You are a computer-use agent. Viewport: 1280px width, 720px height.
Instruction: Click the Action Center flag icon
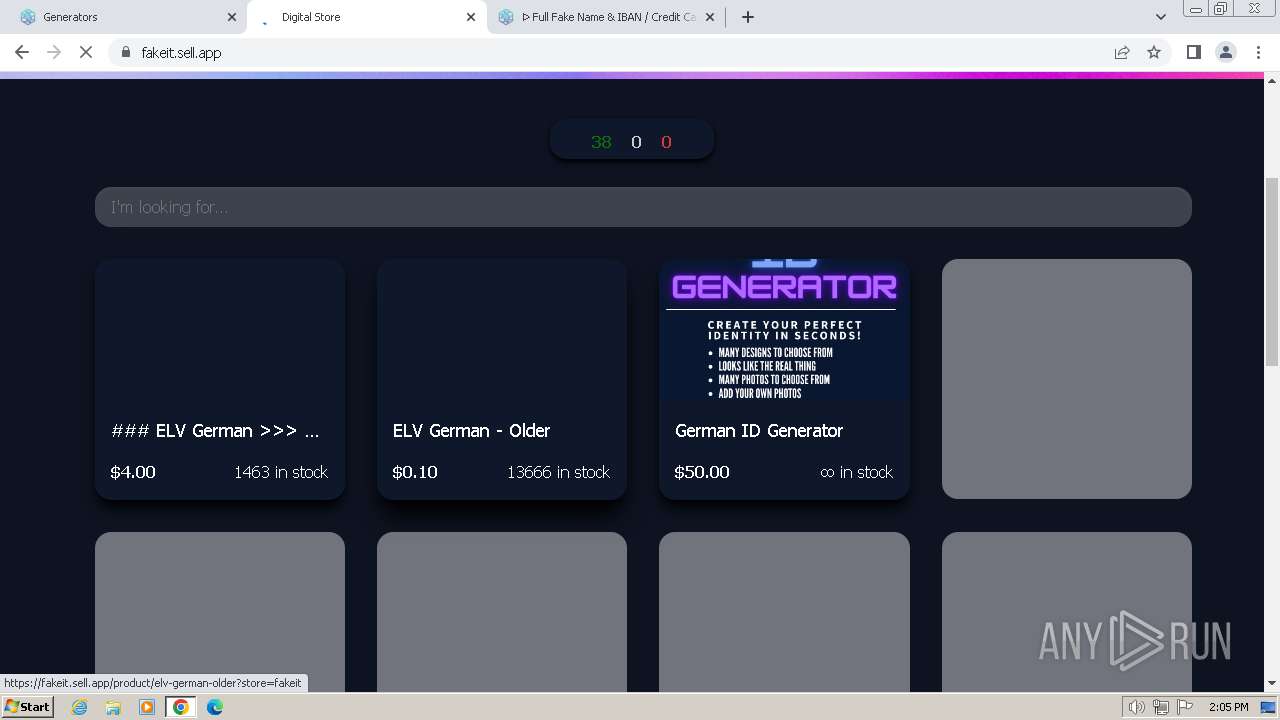coord(1185,707)
